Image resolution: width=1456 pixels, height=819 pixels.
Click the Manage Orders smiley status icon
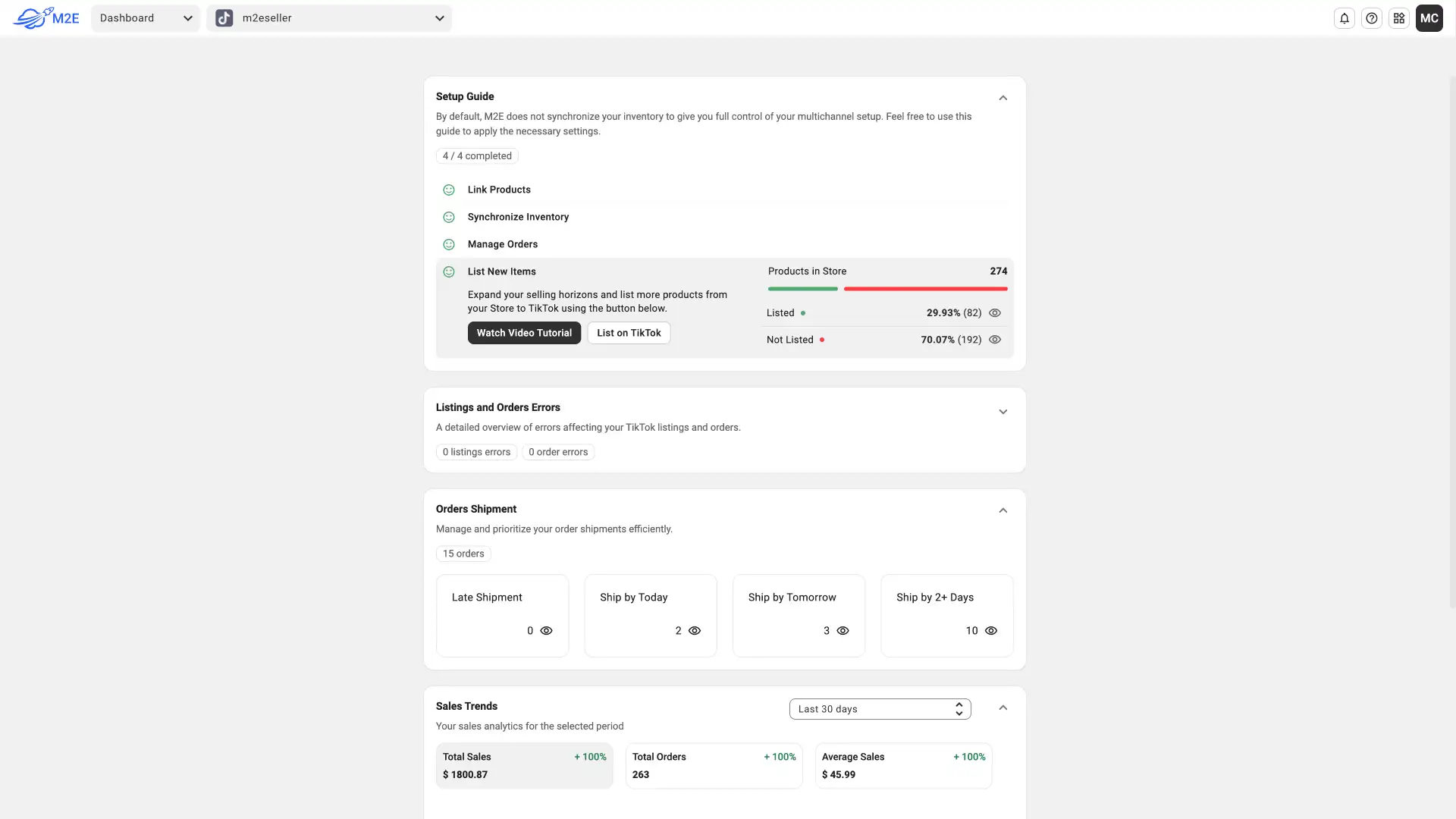(449, 244)
